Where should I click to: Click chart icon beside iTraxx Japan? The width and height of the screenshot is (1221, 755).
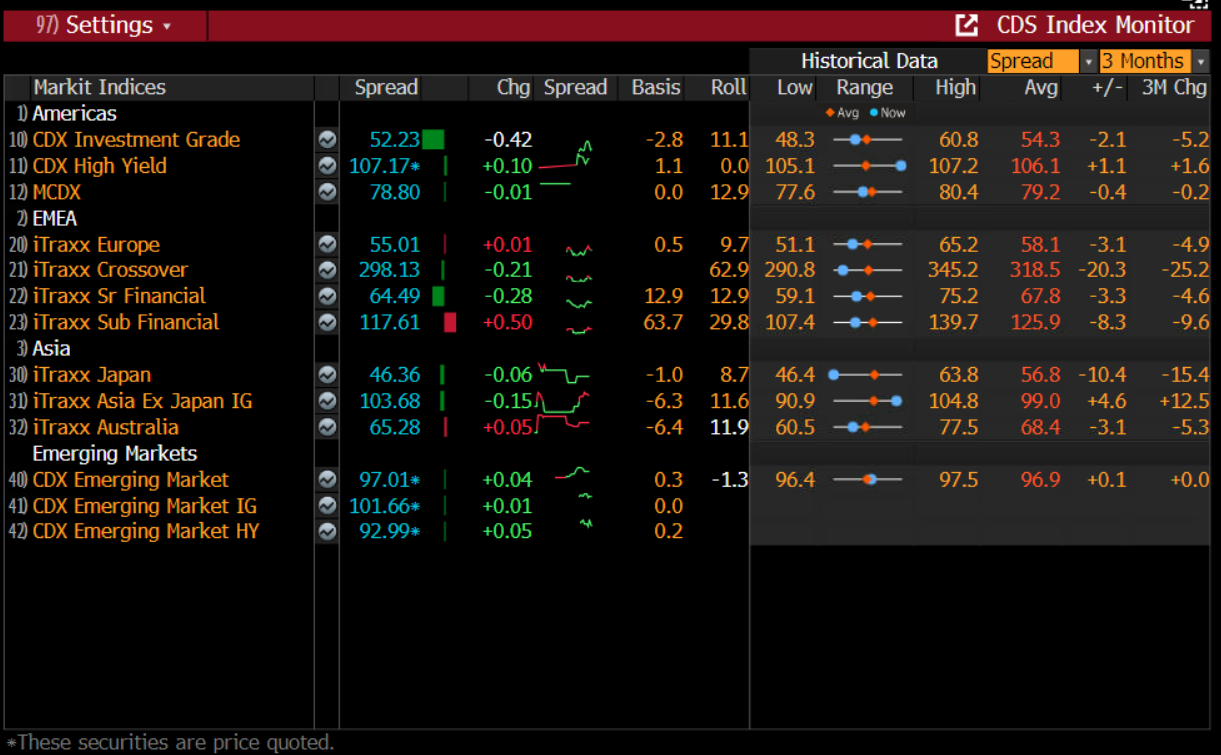coord(327,375)
